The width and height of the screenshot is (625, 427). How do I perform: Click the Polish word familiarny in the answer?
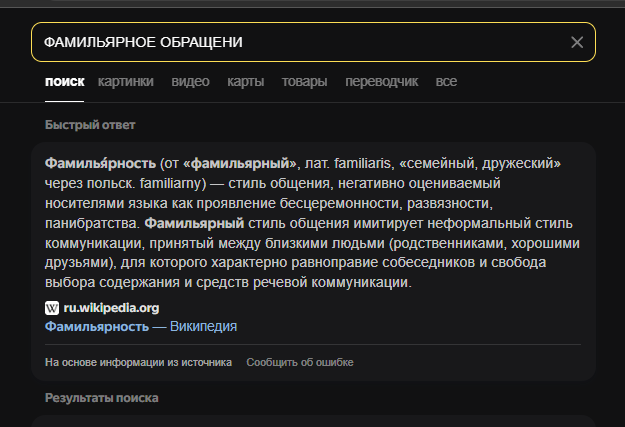(171, 183)
